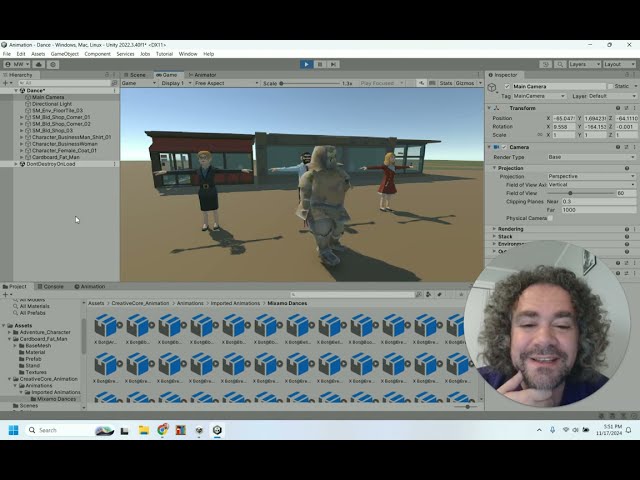Image resolution: width=640 pixels, height=480 pixels.
Task: Click the Project search by label icon
Action: [439, 295]
